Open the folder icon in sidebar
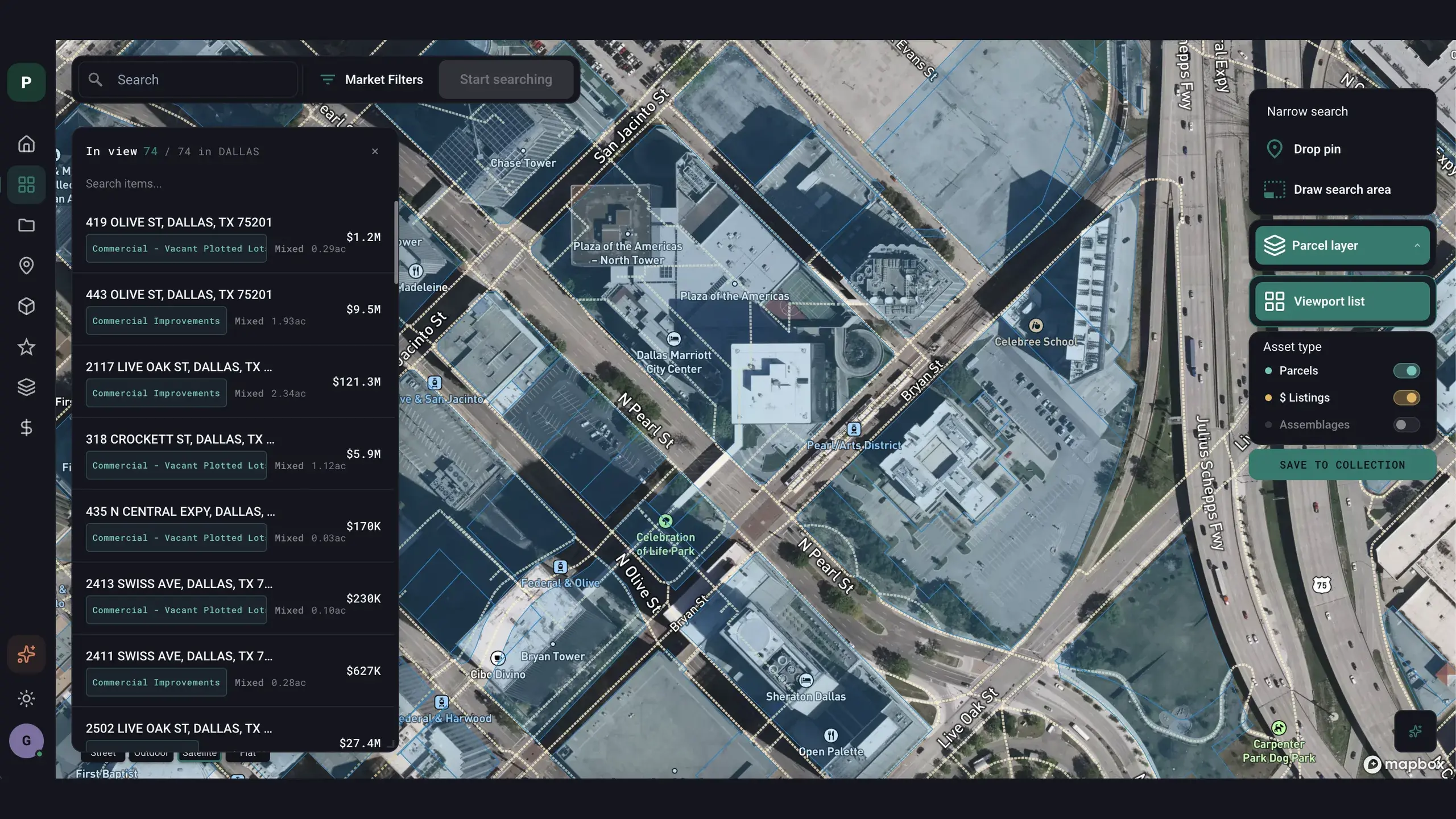 [x=26, y=225]
